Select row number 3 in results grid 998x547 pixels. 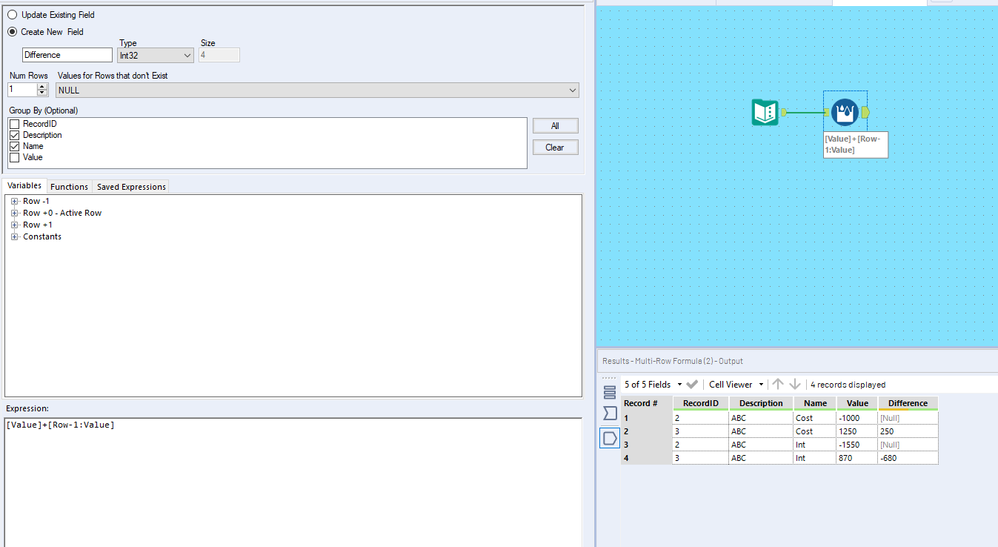click(x=647, y=445)
